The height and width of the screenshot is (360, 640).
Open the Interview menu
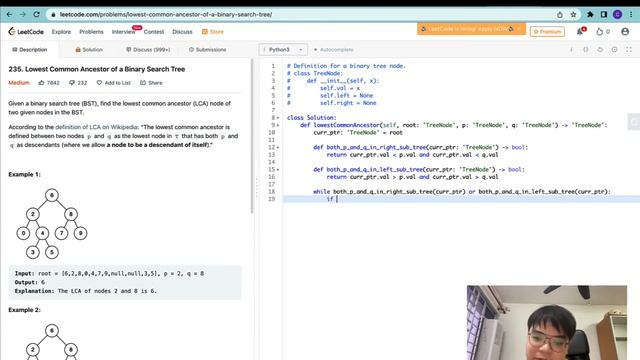tap(123, 31)
